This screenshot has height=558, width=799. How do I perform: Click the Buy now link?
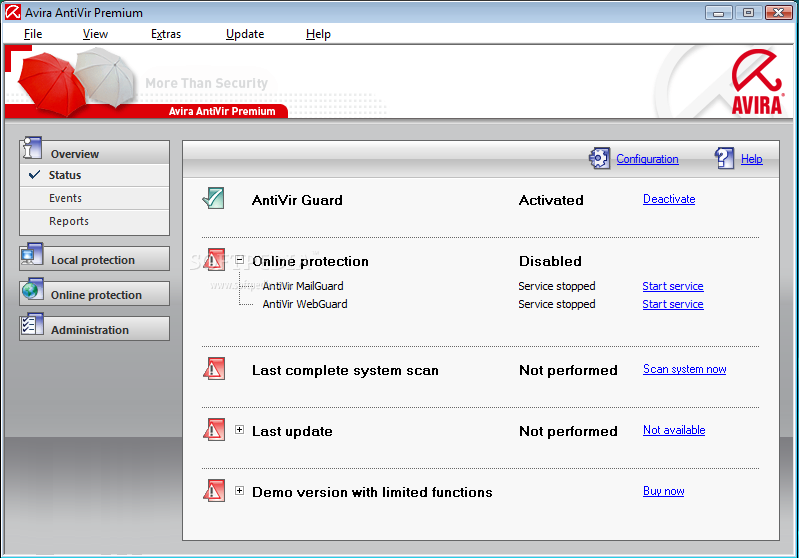(663, 491)
